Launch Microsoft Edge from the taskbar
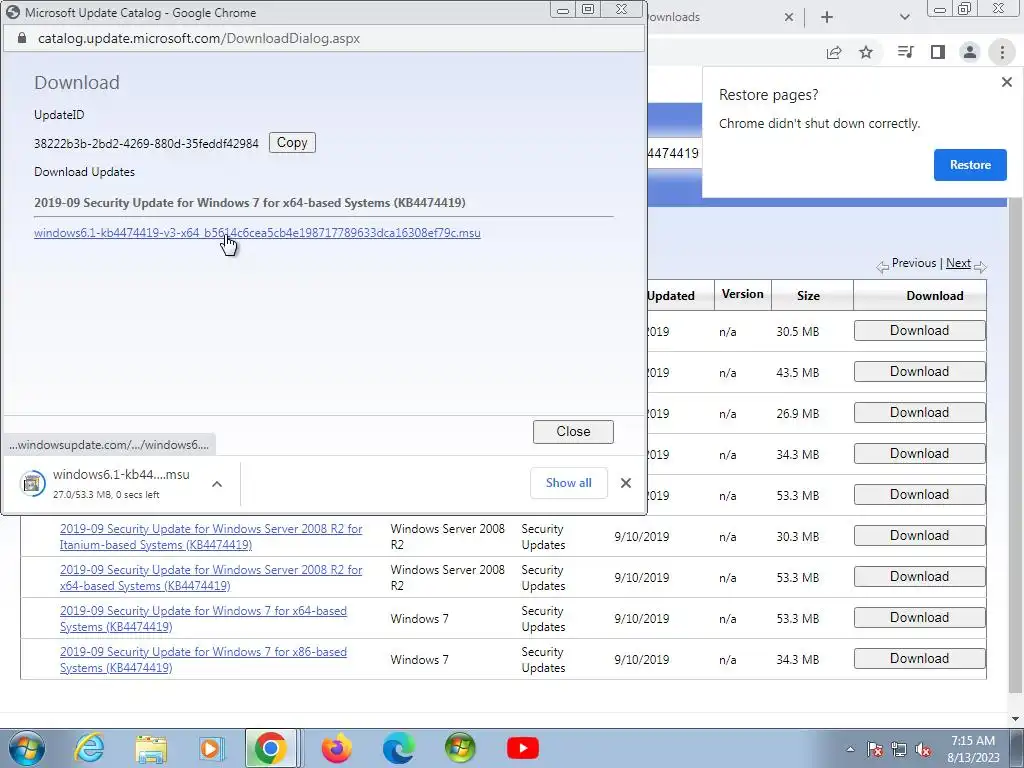The image size is (1024, 768). coord(398,748)
